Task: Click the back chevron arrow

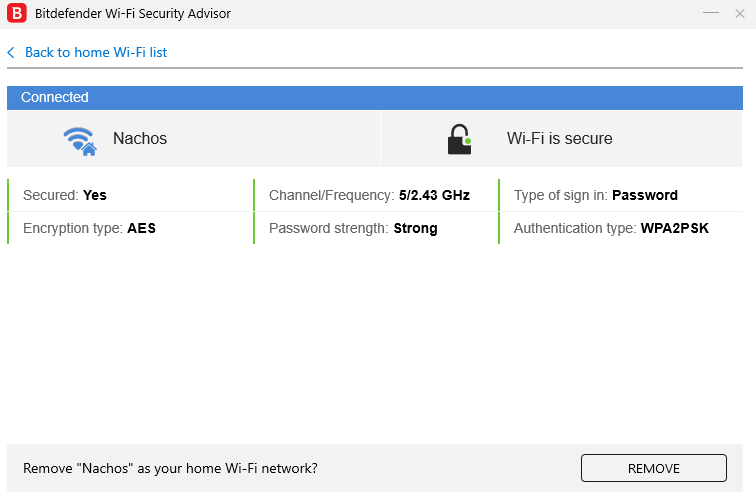Action: point(11,52)
